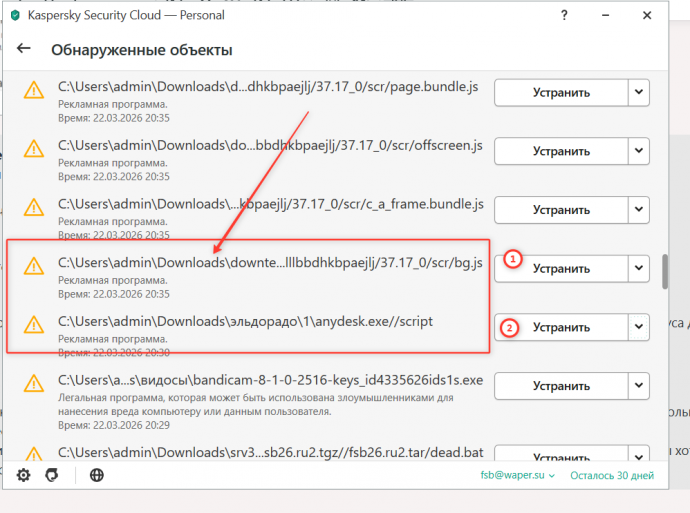Open account menu fsb@waper.su
Viewport: 690px width, 513px height.
point(518,476)
